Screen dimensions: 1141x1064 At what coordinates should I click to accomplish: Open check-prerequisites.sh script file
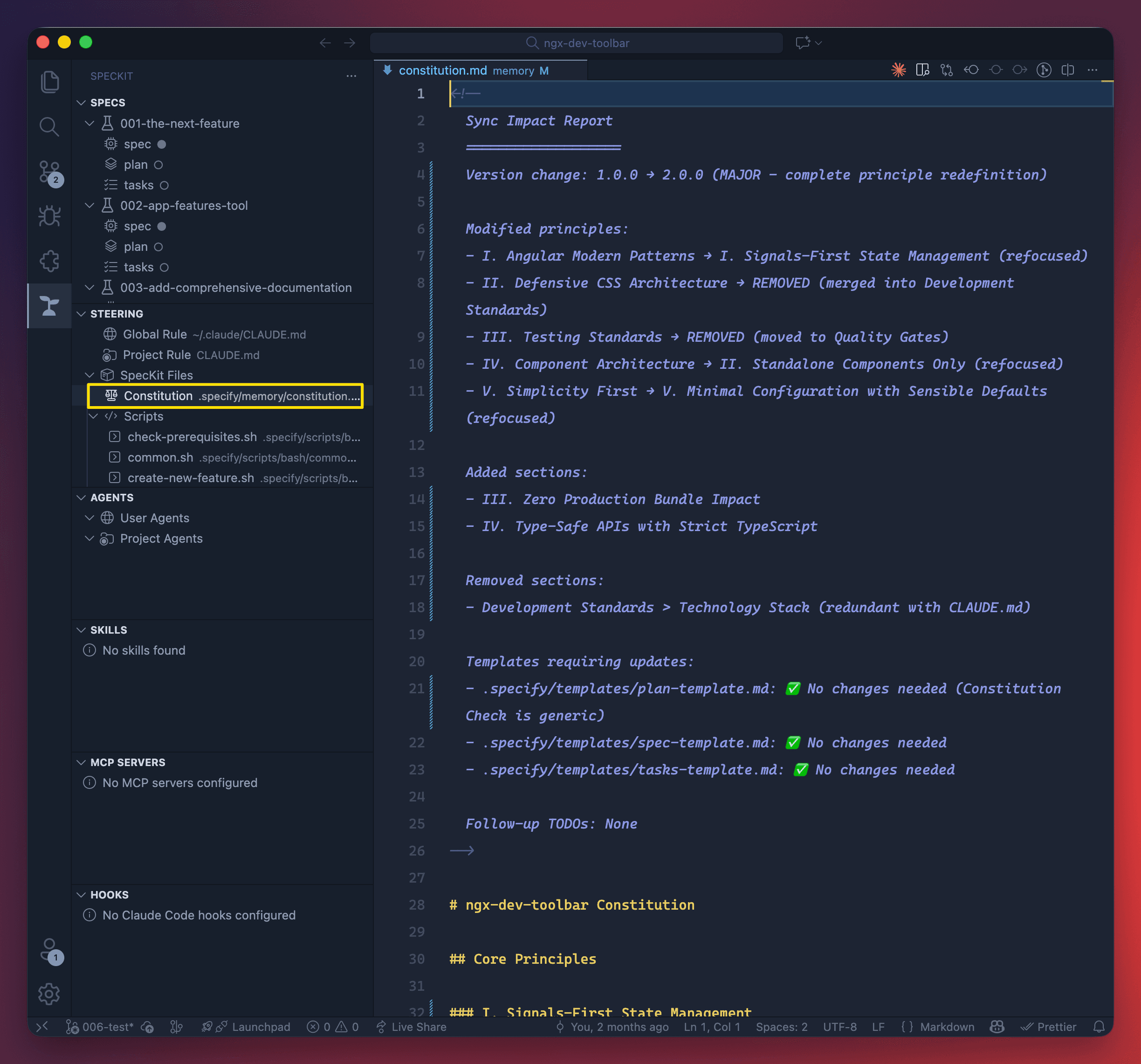click(192, 437)
